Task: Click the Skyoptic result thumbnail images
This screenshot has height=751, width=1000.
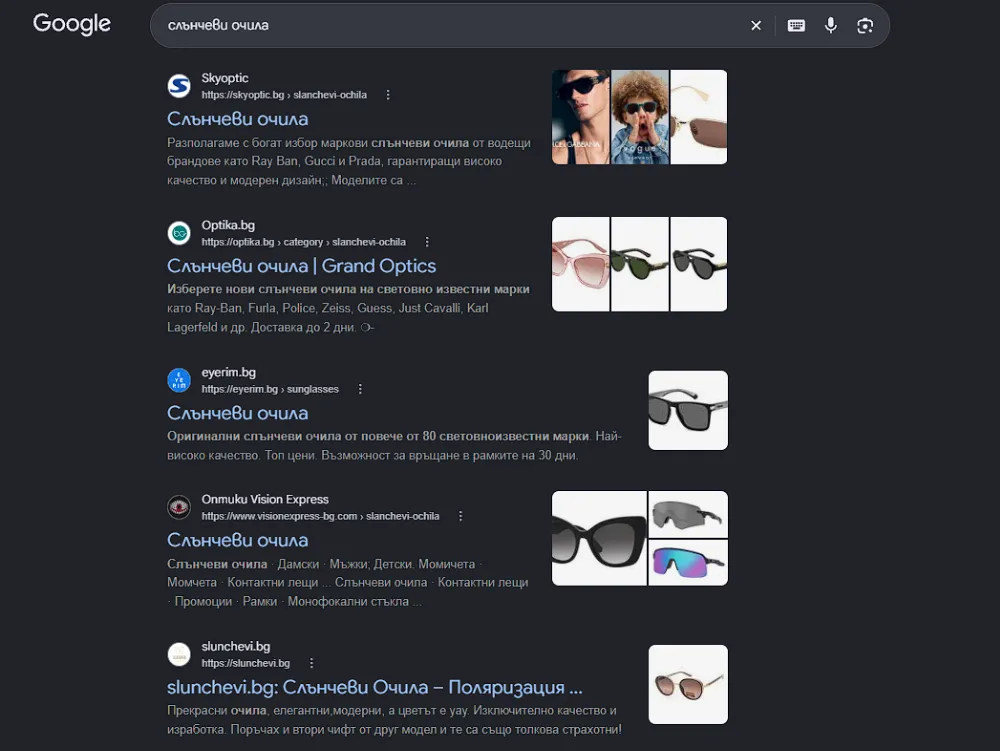Action: pyautogui.click(x=639, y=117)
